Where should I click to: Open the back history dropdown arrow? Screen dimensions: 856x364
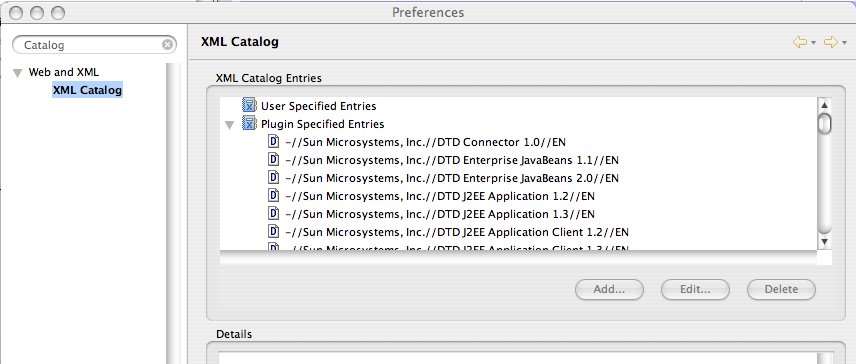[813, 43]
